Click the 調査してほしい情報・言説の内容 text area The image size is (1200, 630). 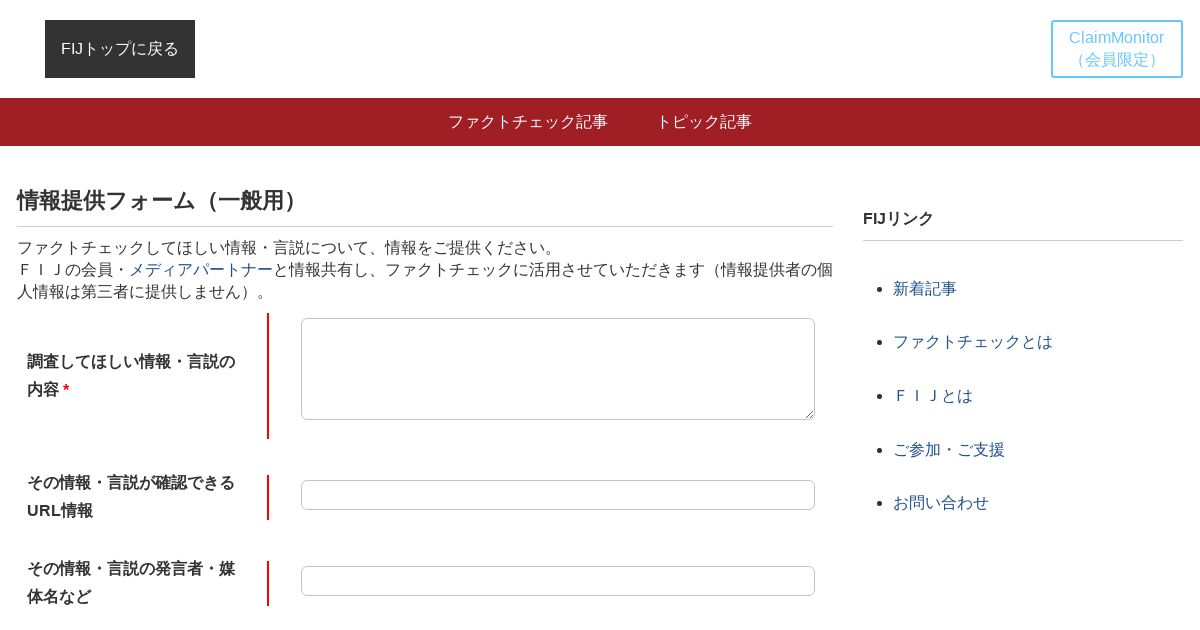(x=557, y=369)
